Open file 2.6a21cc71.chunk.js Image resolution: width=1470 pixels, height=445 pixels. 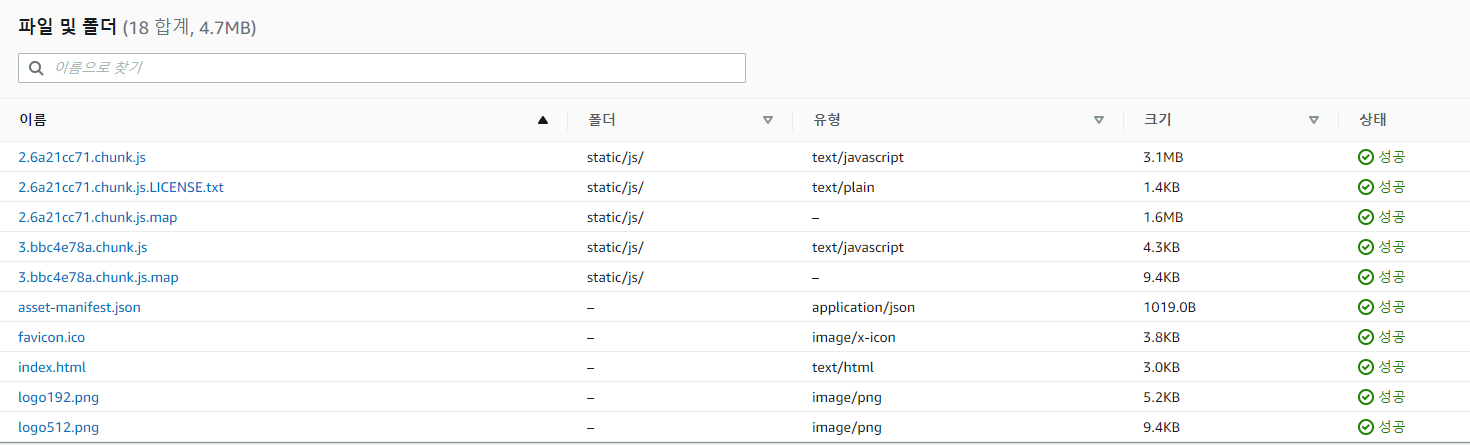82,157
